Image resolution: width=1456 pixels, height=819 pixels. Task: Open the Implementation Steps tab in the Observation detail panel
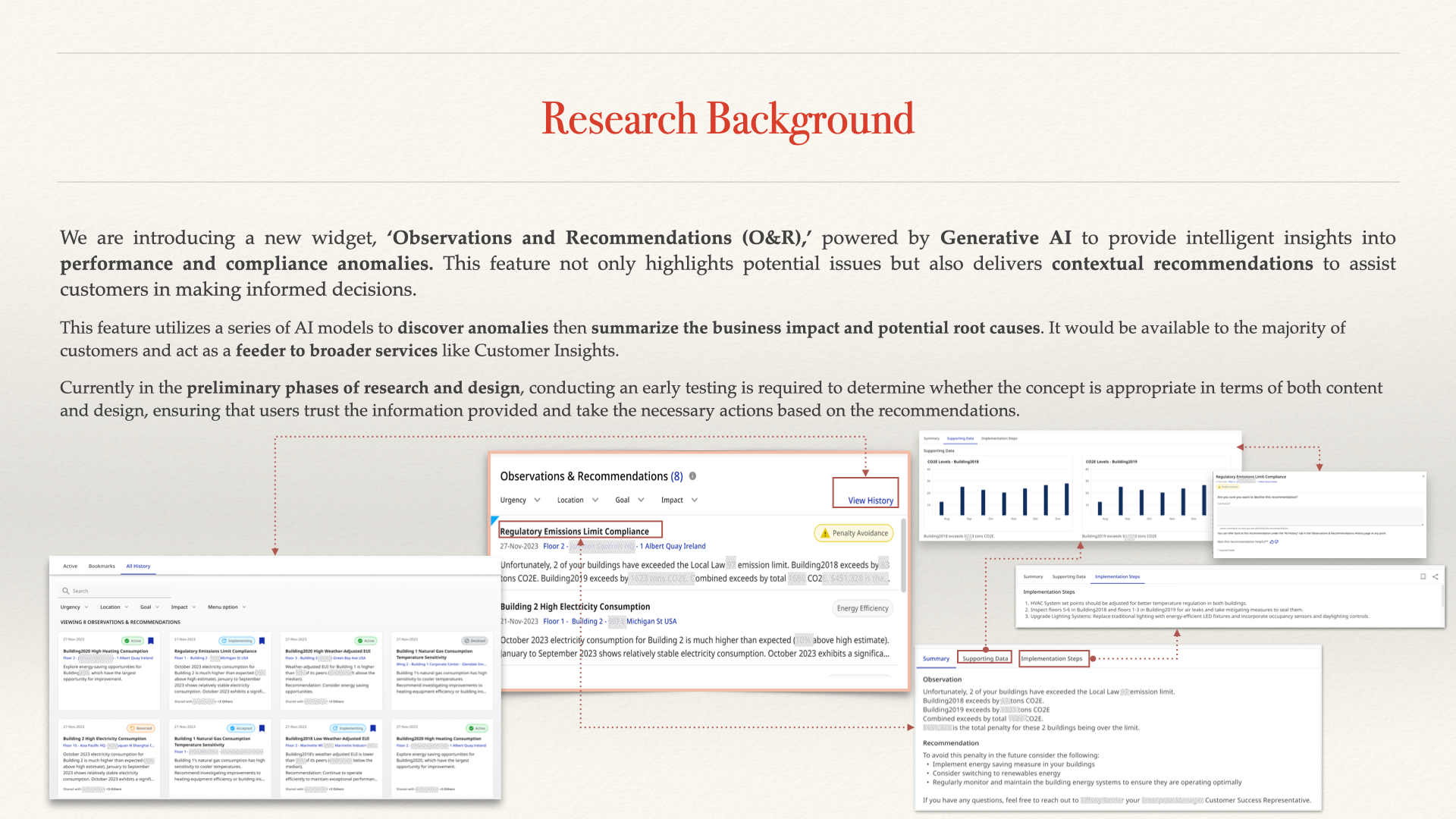(1052, 658)
